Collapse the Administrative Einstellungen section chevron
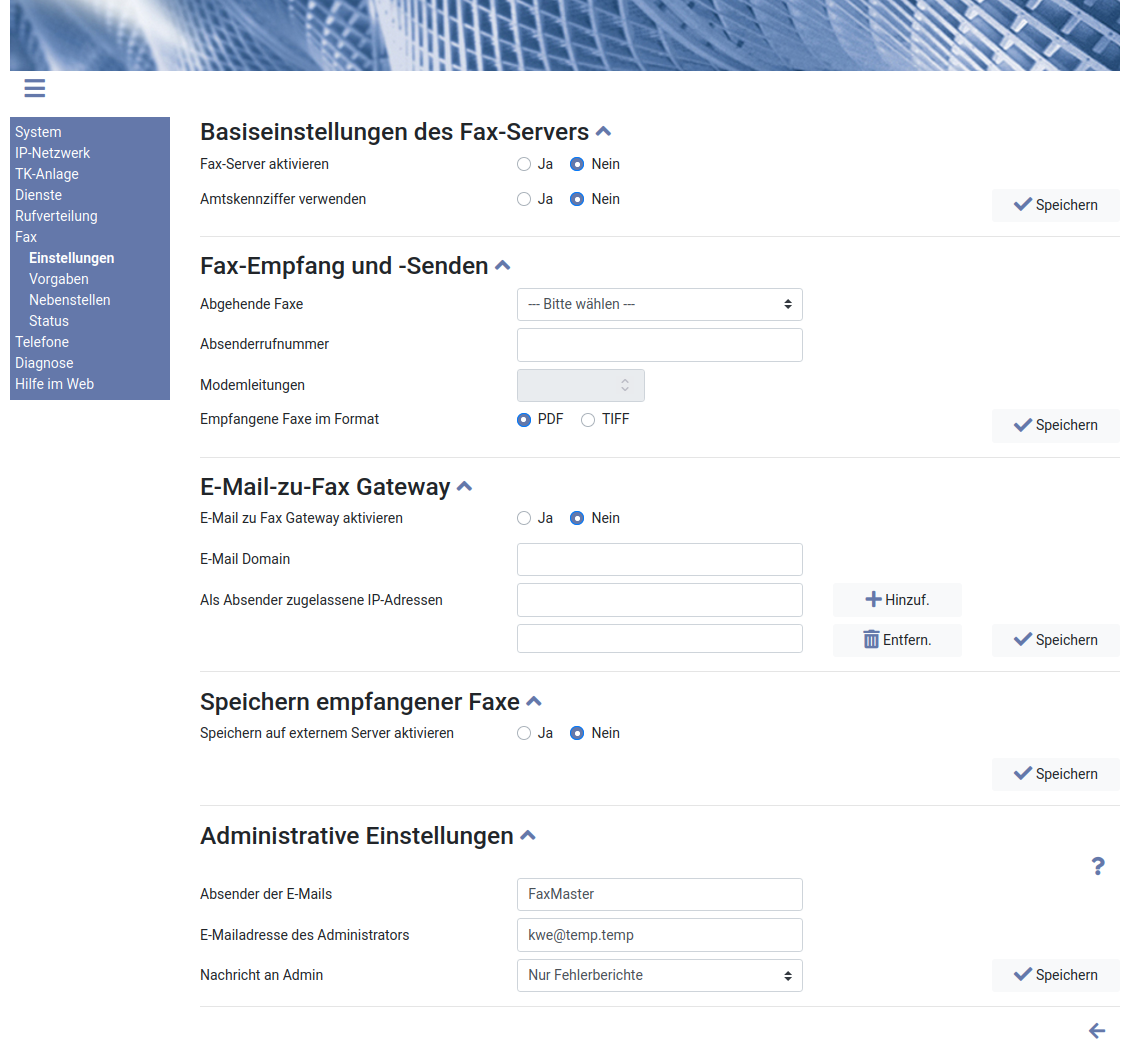This screenshot has width=1140, height=1046. (528, 836)
